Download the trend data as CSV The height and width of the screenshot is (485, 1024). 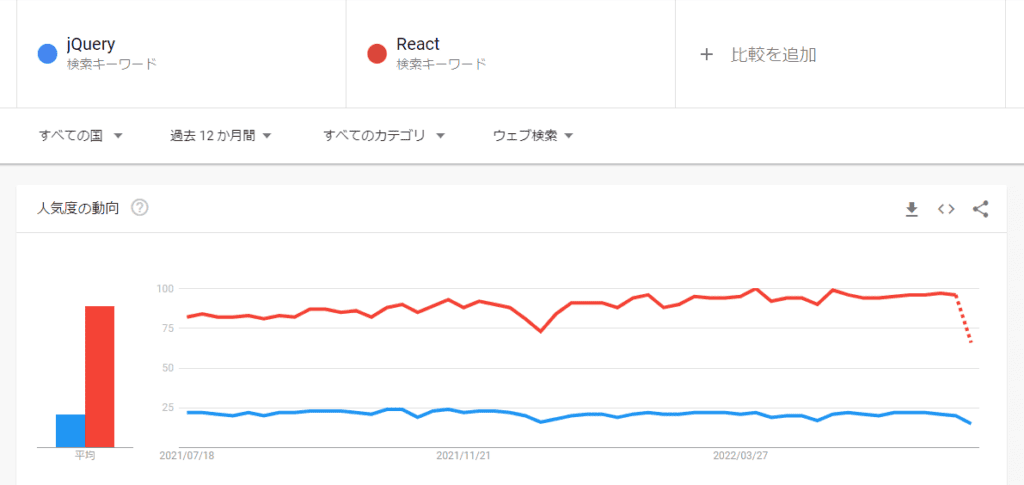click(x=911, y=209)
